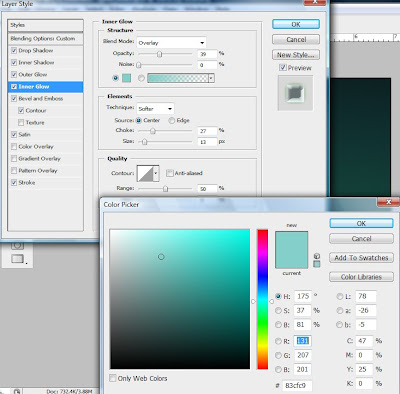Click the solid glow color swatch
Viewport: 400px width, 394px height.
pos(127,78)
